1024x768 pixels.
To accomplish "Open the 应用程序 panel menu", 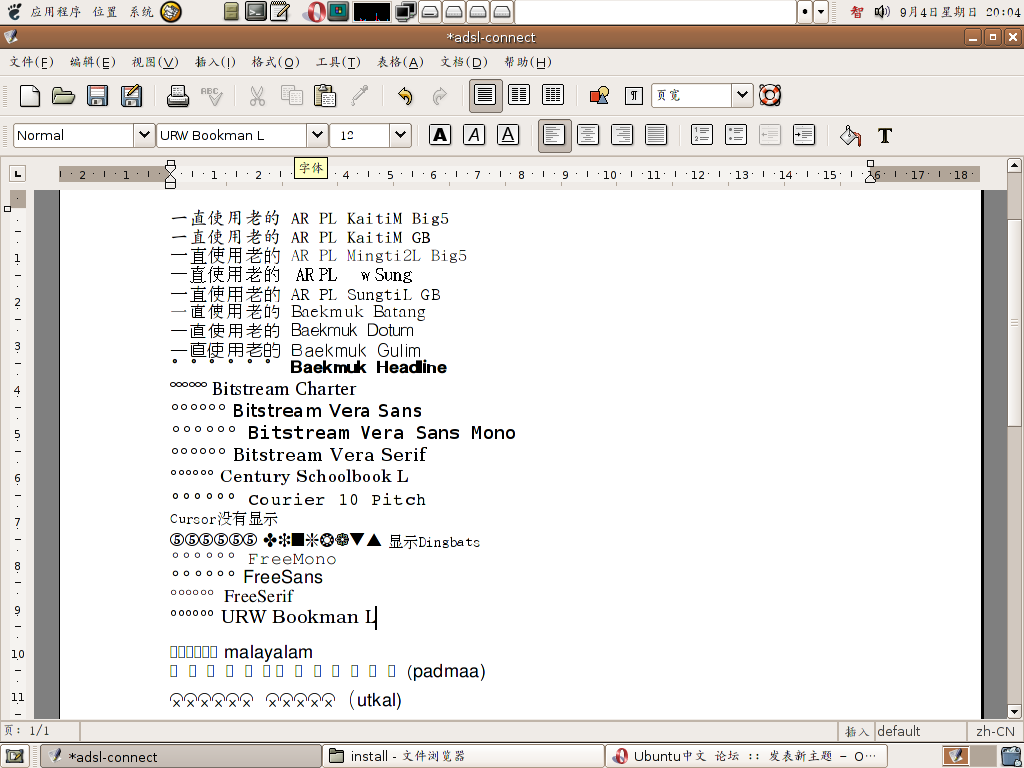I will (x=55, y=11).
